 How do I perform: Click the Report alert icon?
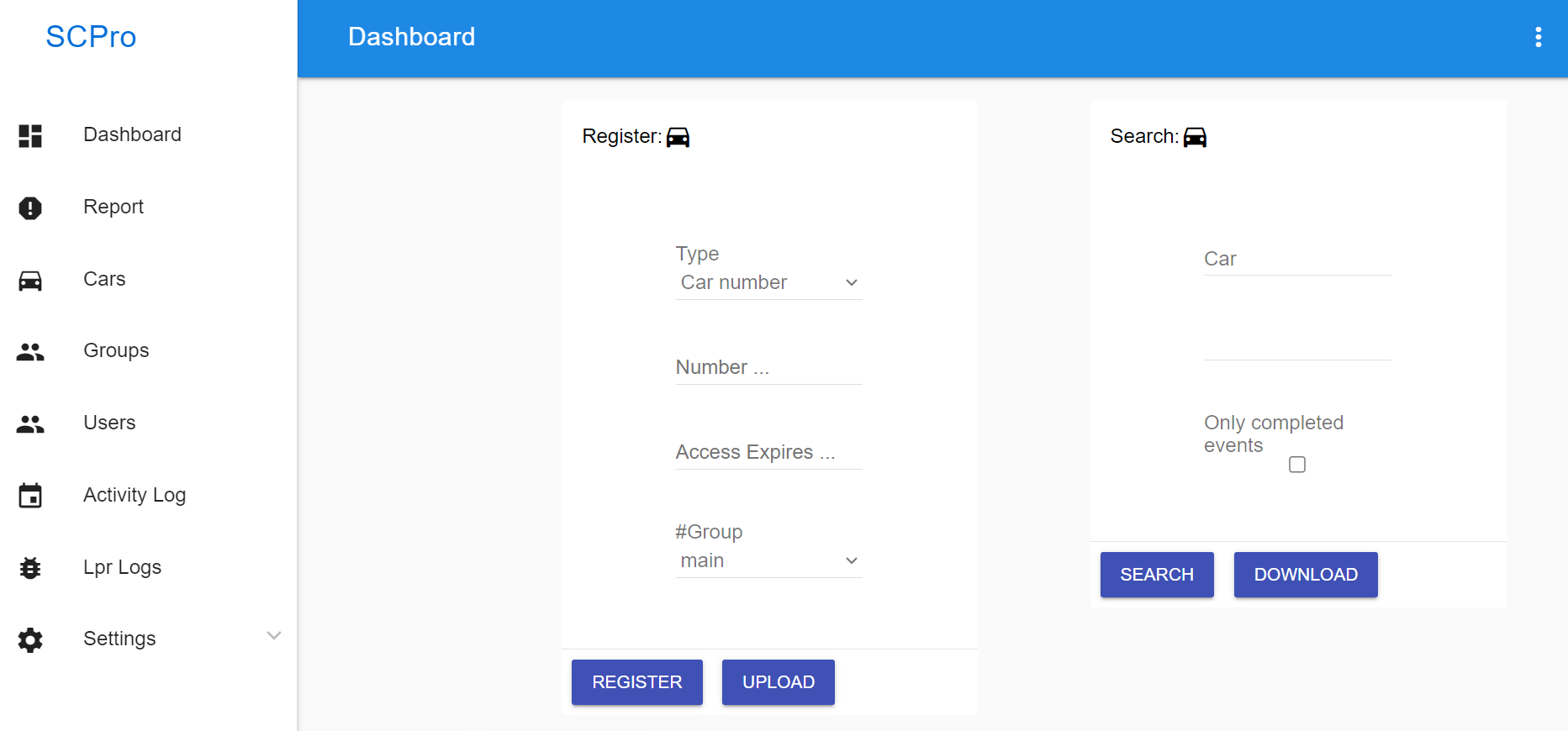click(30, 208)
